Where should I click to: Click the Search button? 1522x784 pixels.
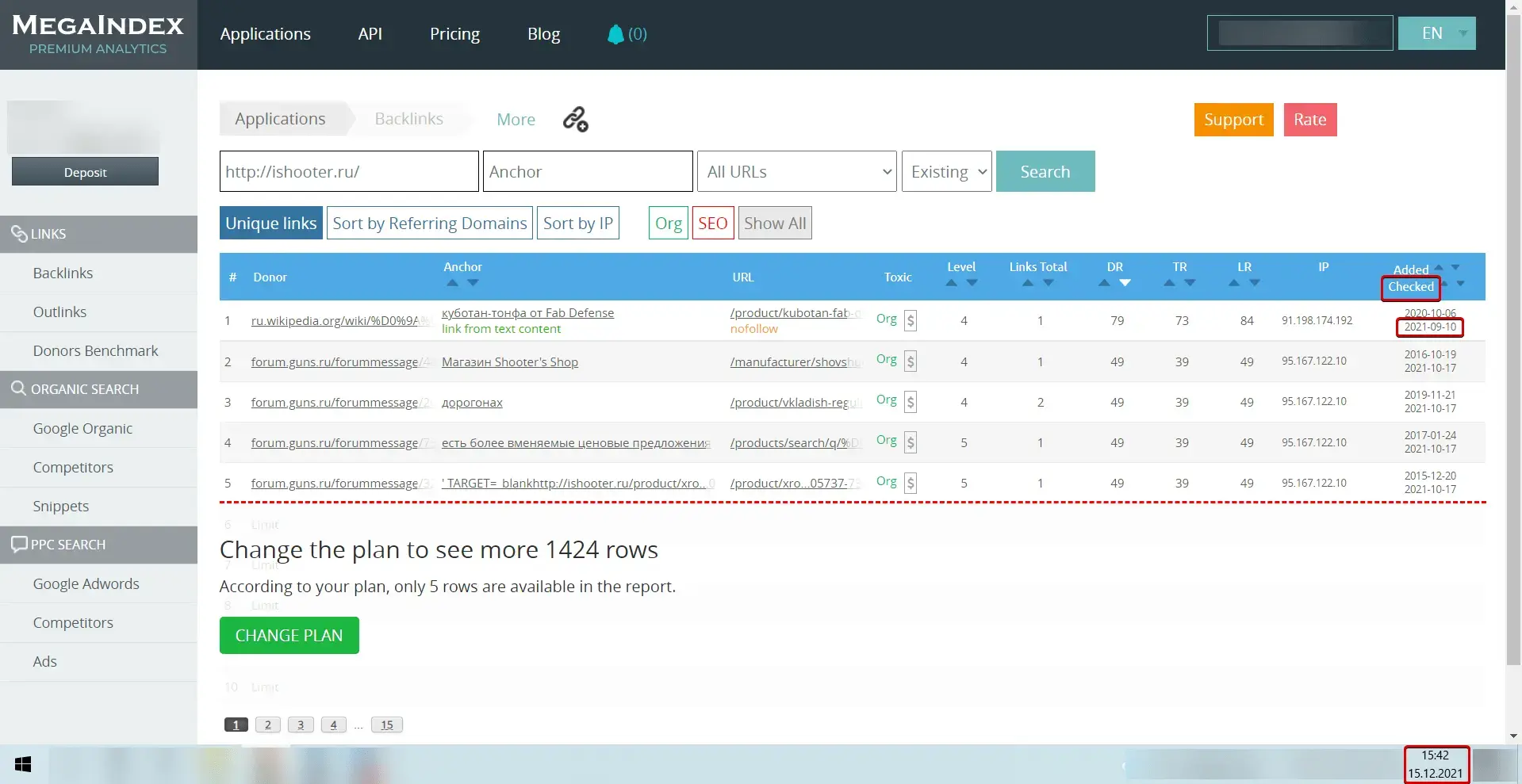click(1045, 171)
